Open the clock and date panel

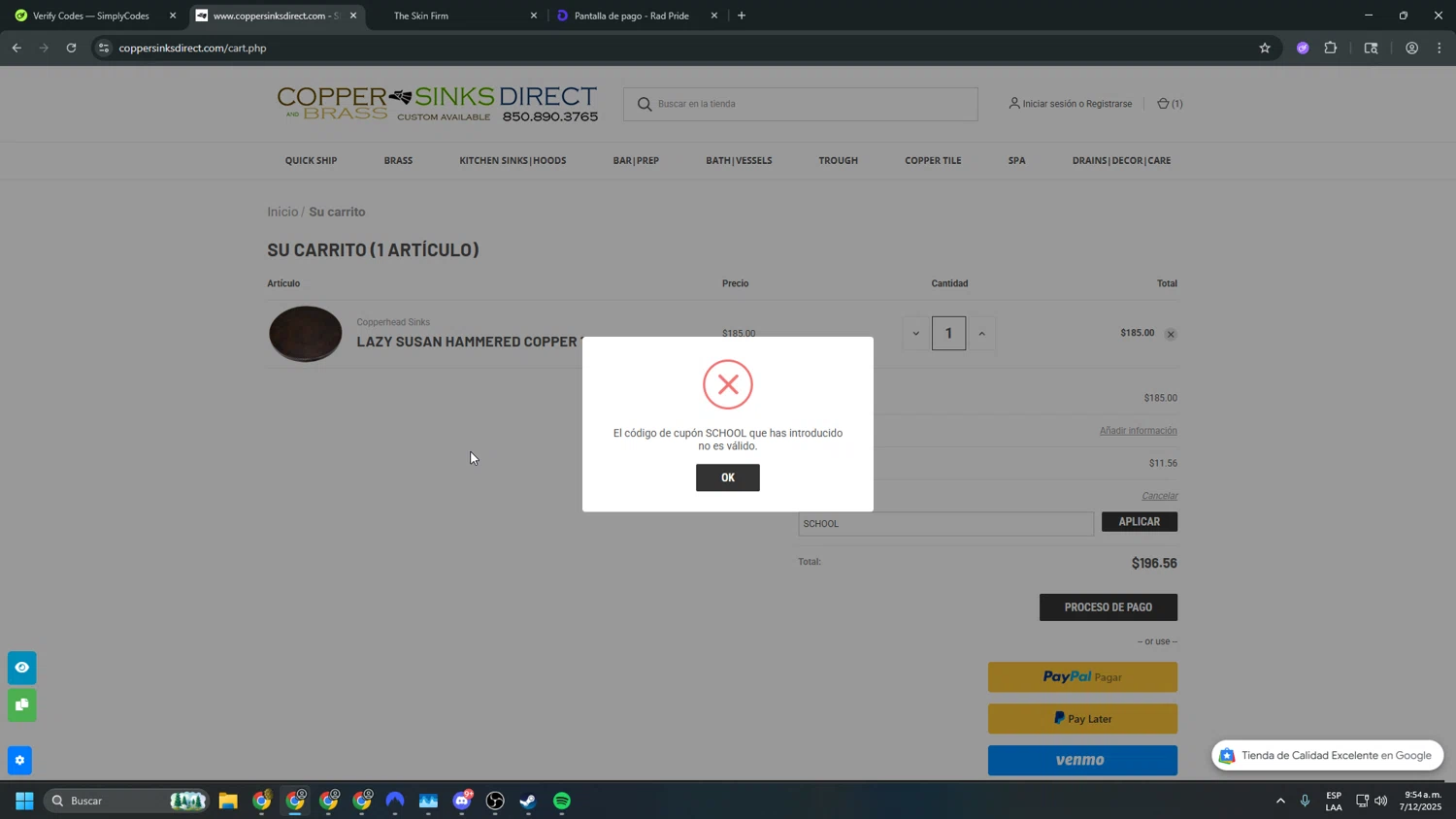click(1420, 801)
